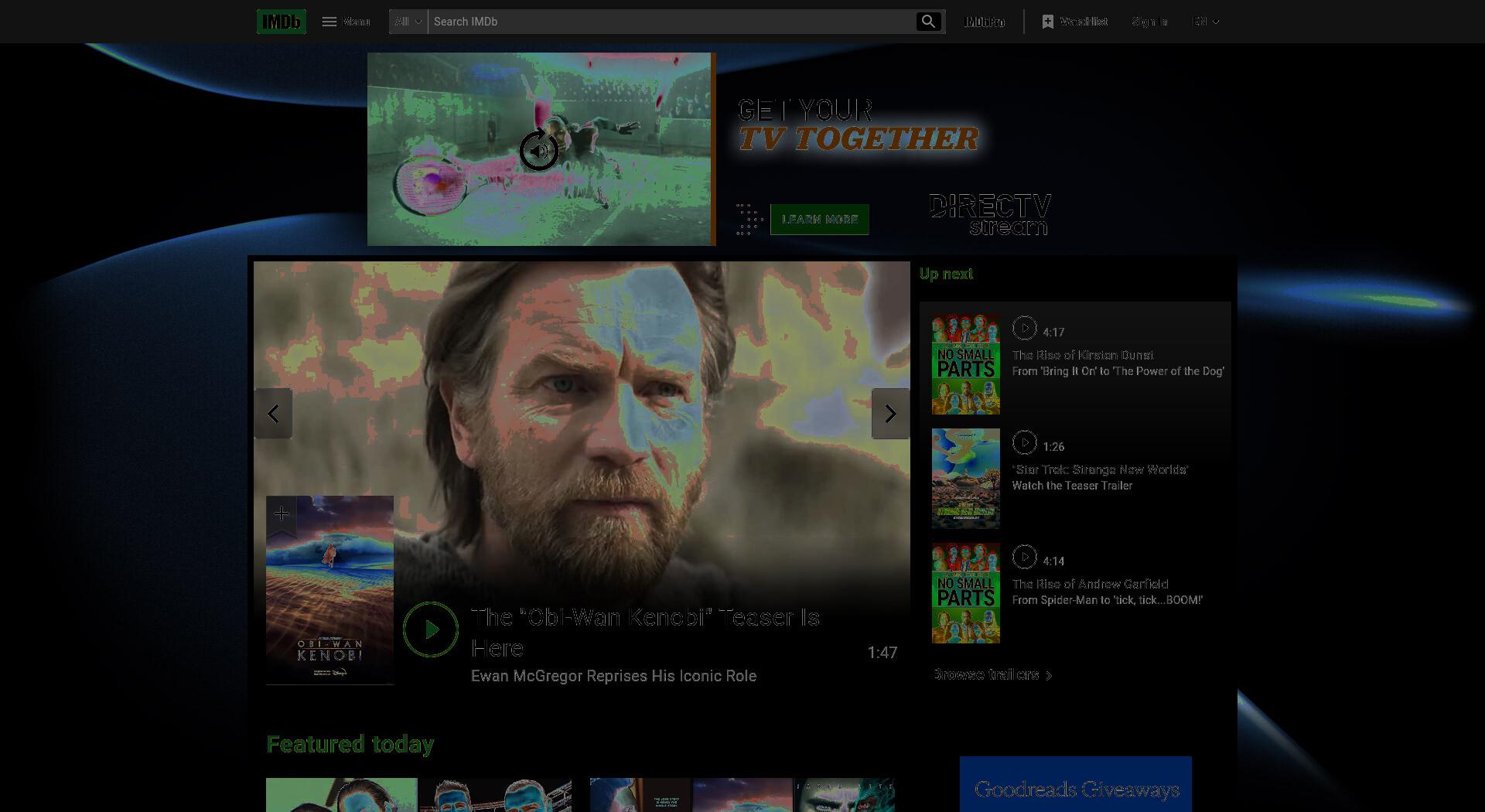Replay the DIRECTV ad video with sound
Image resolution: width=1485 pixels, height=812 pixels.
coord(539,150)
